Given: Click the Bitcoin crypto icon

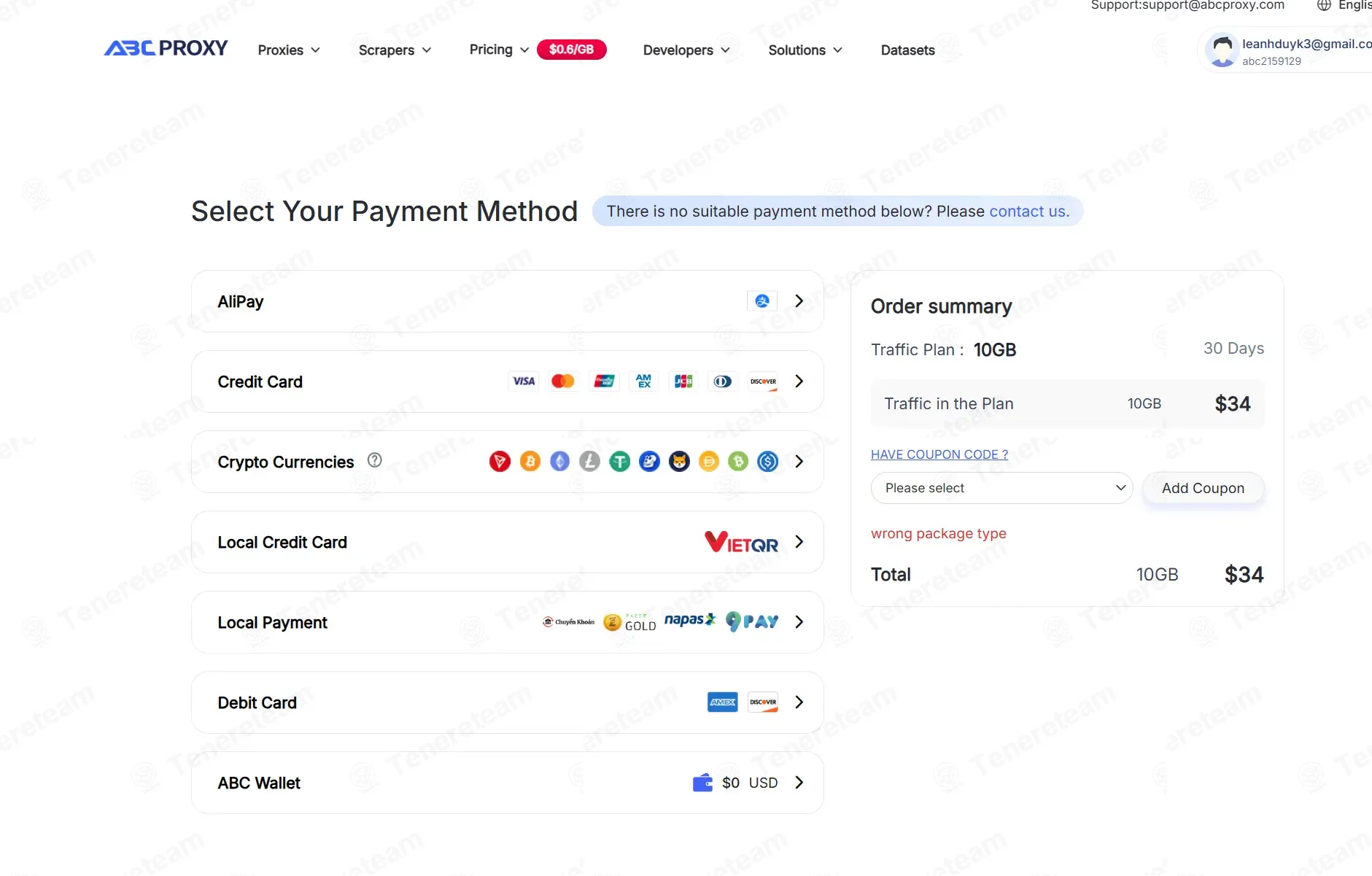Looking at the screenshot, I should (x=530, y=462).
